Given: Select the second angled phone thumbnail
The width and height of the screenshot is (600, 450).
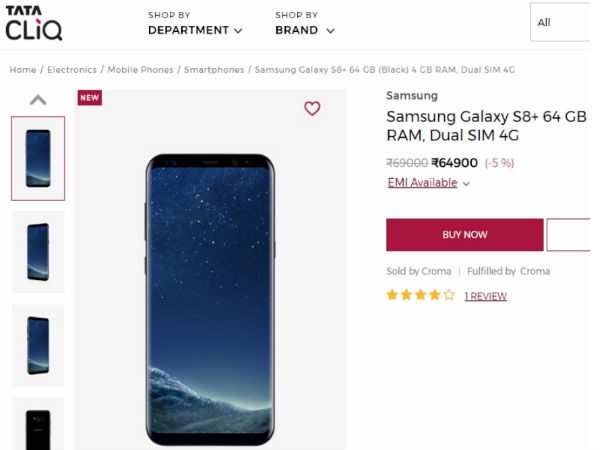Looking at the screenshot, I should [38, 252].
